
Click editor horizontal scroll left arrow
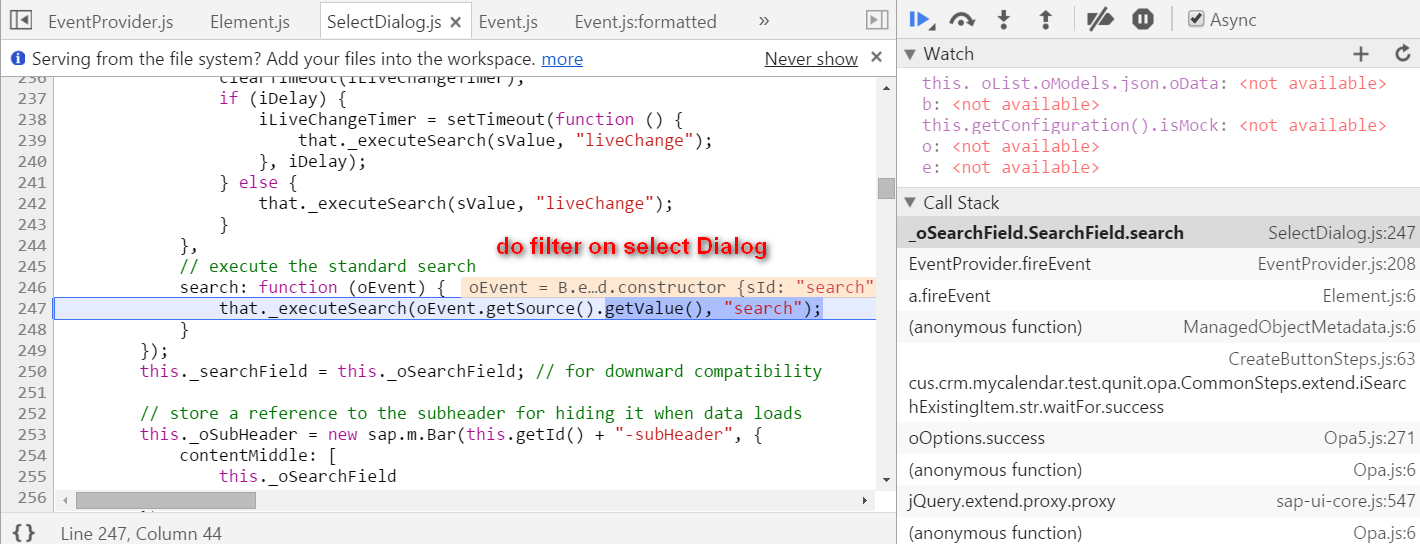[64, 500]
